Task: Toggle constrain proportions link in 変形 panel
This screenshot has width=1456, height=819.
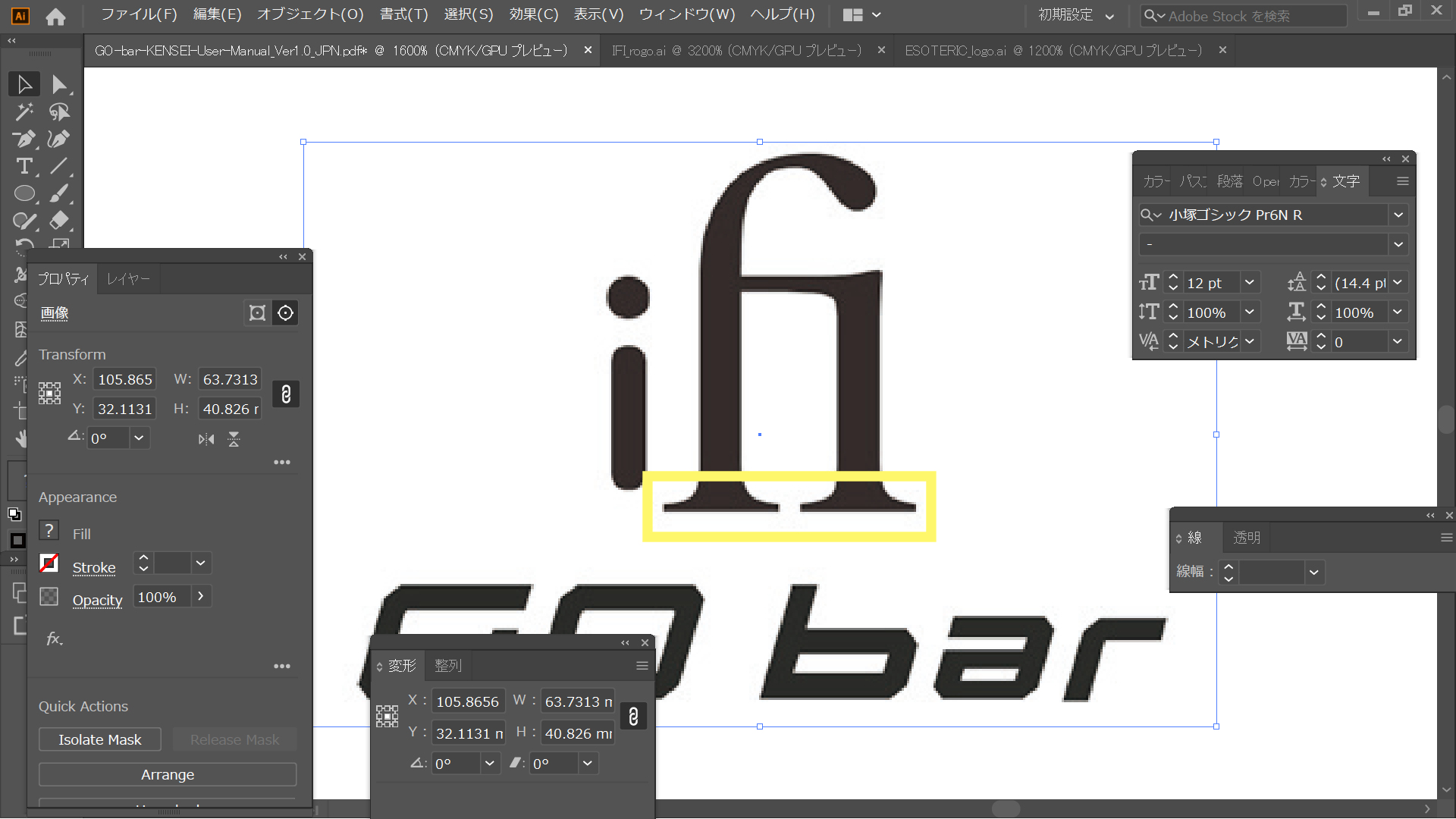Action: [633, 717]
